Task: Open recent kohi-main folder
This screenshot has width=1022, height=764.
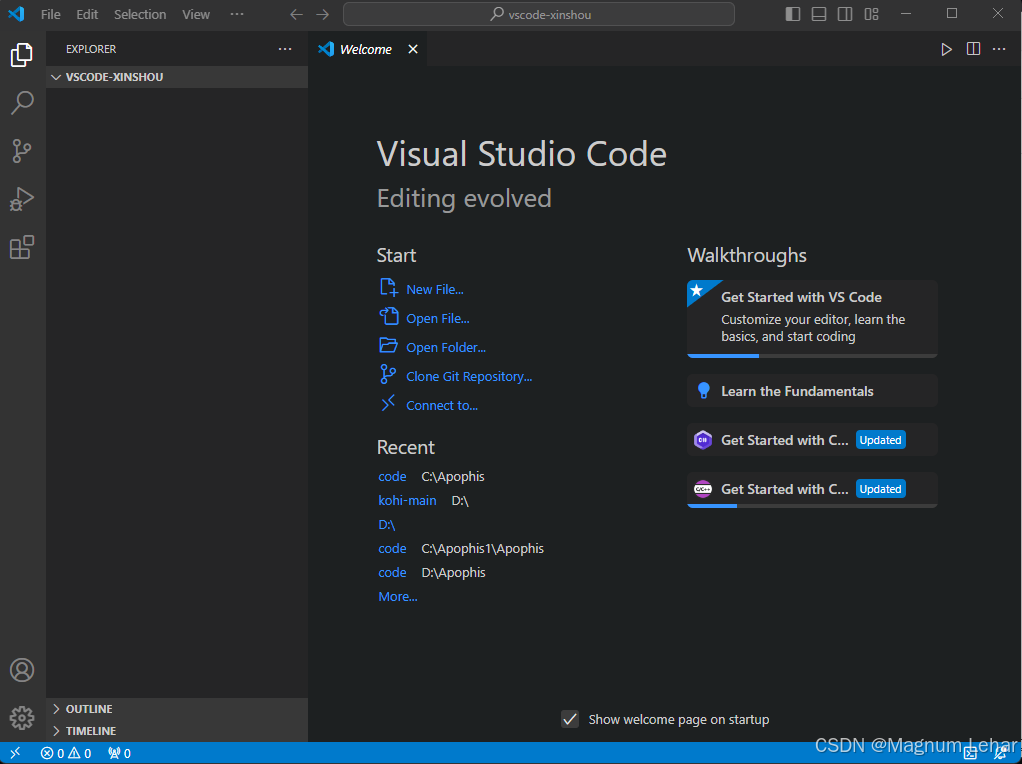Action: tap(407, 501)
